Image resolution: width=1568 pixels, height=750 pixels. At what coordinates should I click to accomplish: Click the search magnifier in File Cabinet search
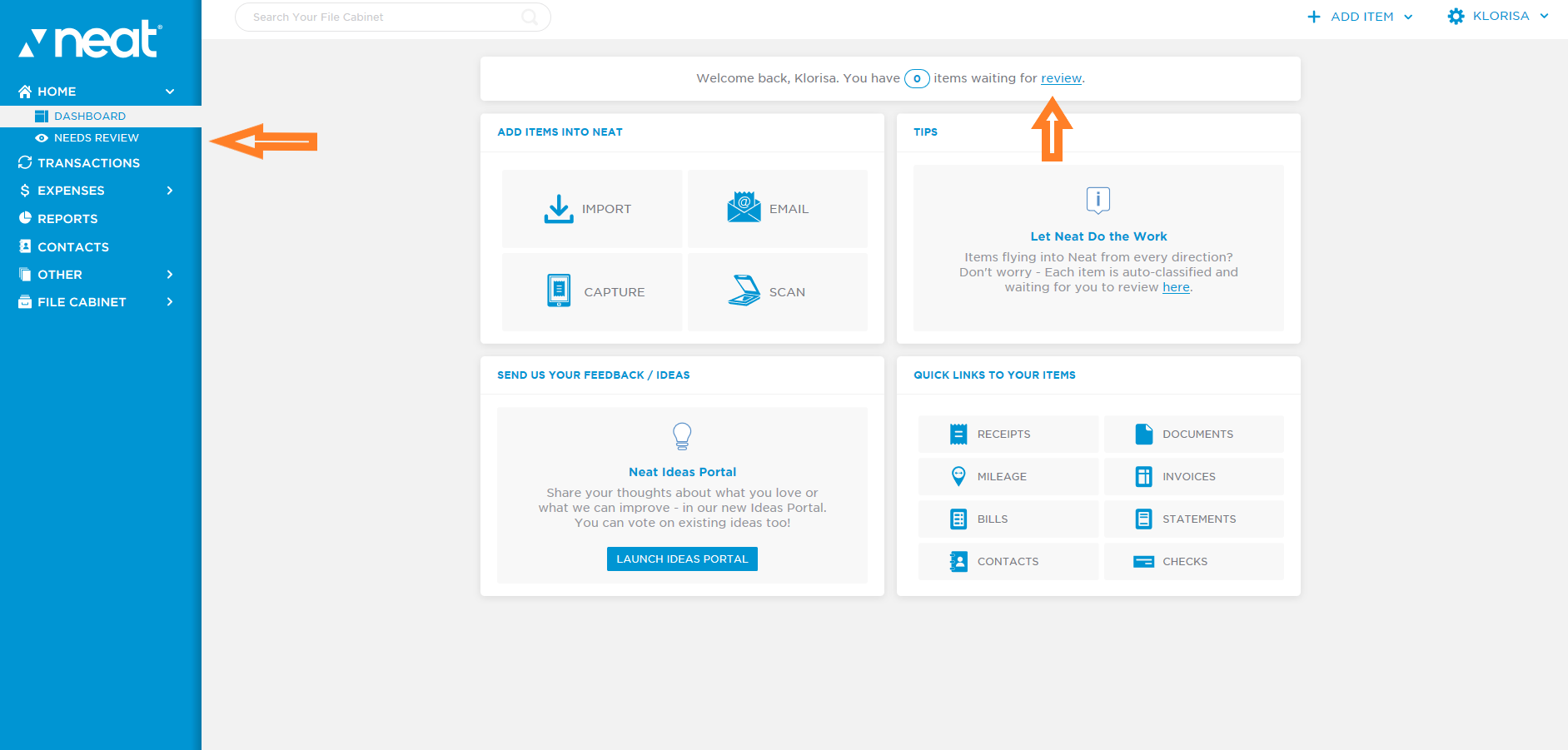(x=530, y=17)
